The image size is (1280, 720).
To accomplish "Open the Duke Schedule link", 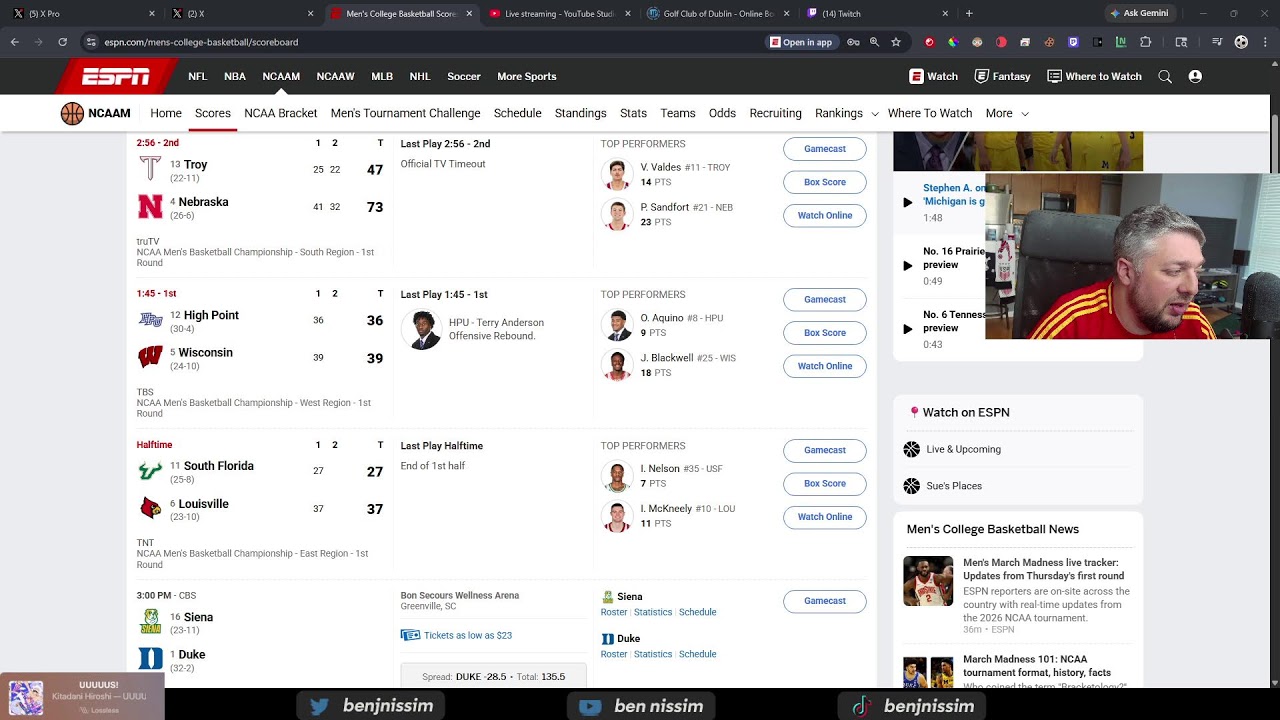I will point(698,654).
